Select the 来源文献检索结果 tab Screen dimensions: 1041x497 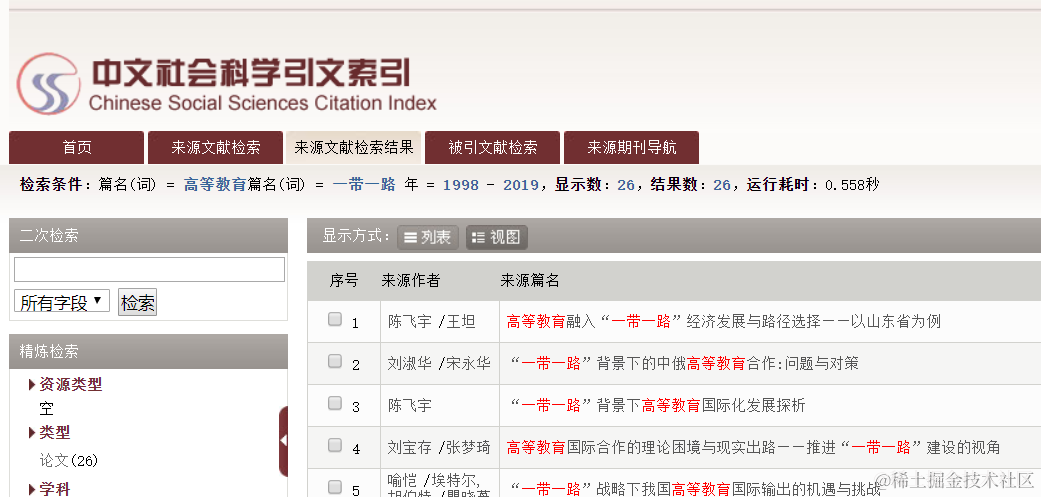[354, 147]
